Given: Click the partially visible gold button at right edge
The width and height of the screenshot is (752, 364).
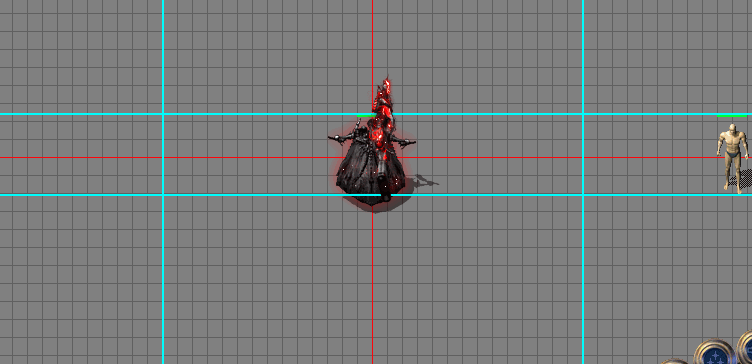Looking at the screenshot, I should click(x=745, y=347).
